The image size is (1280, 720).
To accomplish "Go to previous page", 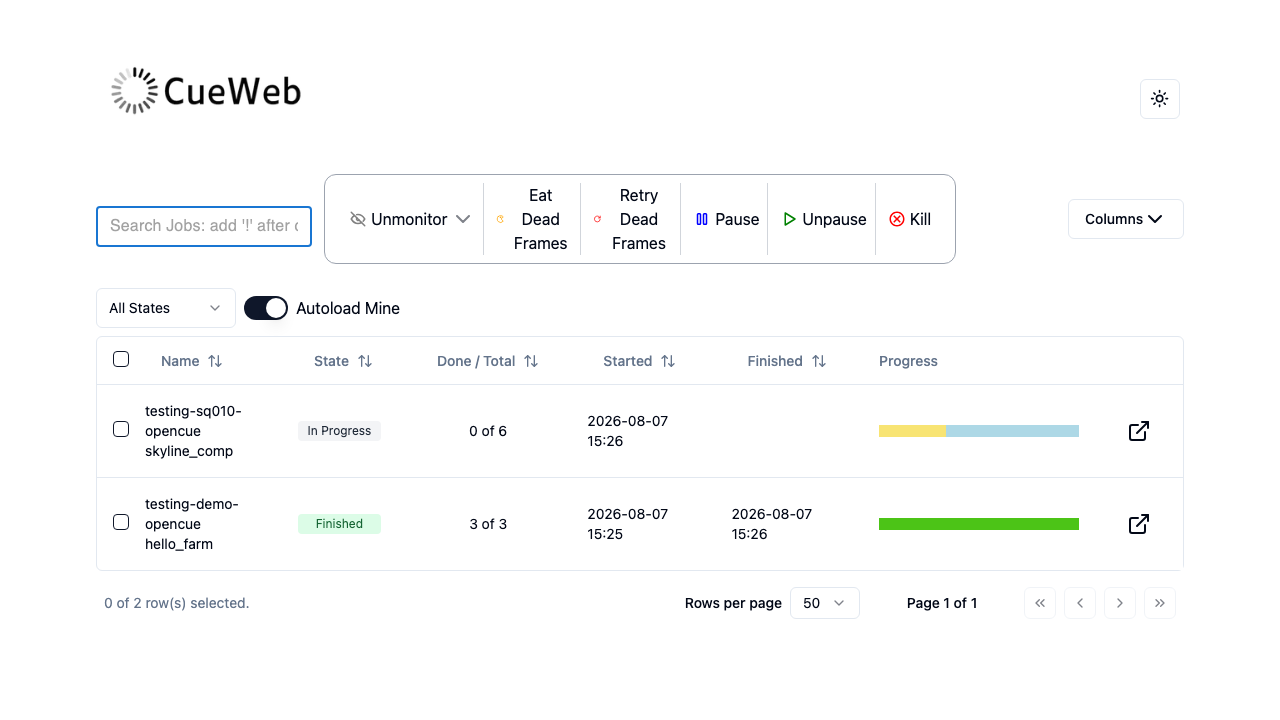I will 1080,603.
